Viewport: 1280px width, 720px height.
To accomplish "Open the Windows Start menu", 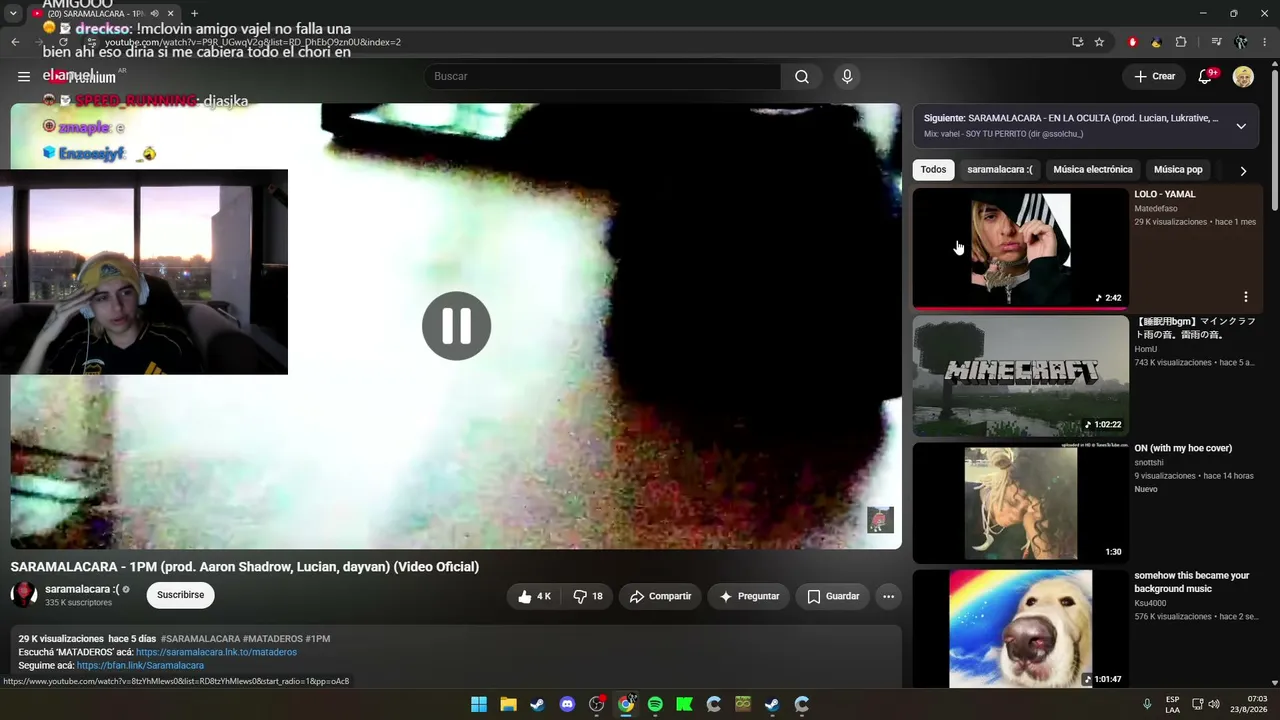I will click(479, 704).
